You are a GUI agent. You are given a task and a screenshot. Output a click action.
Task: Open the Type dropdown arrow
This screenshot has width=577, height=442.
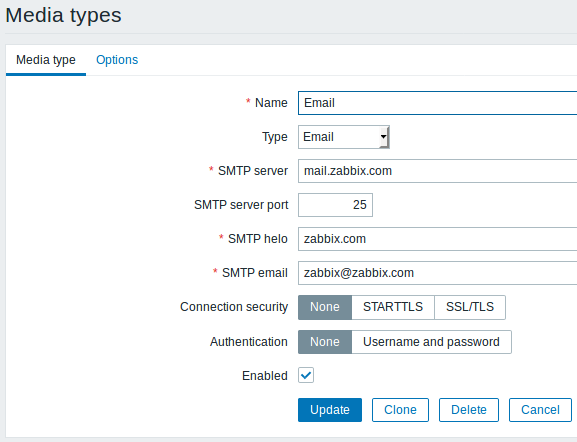click(x=383, y=137)
